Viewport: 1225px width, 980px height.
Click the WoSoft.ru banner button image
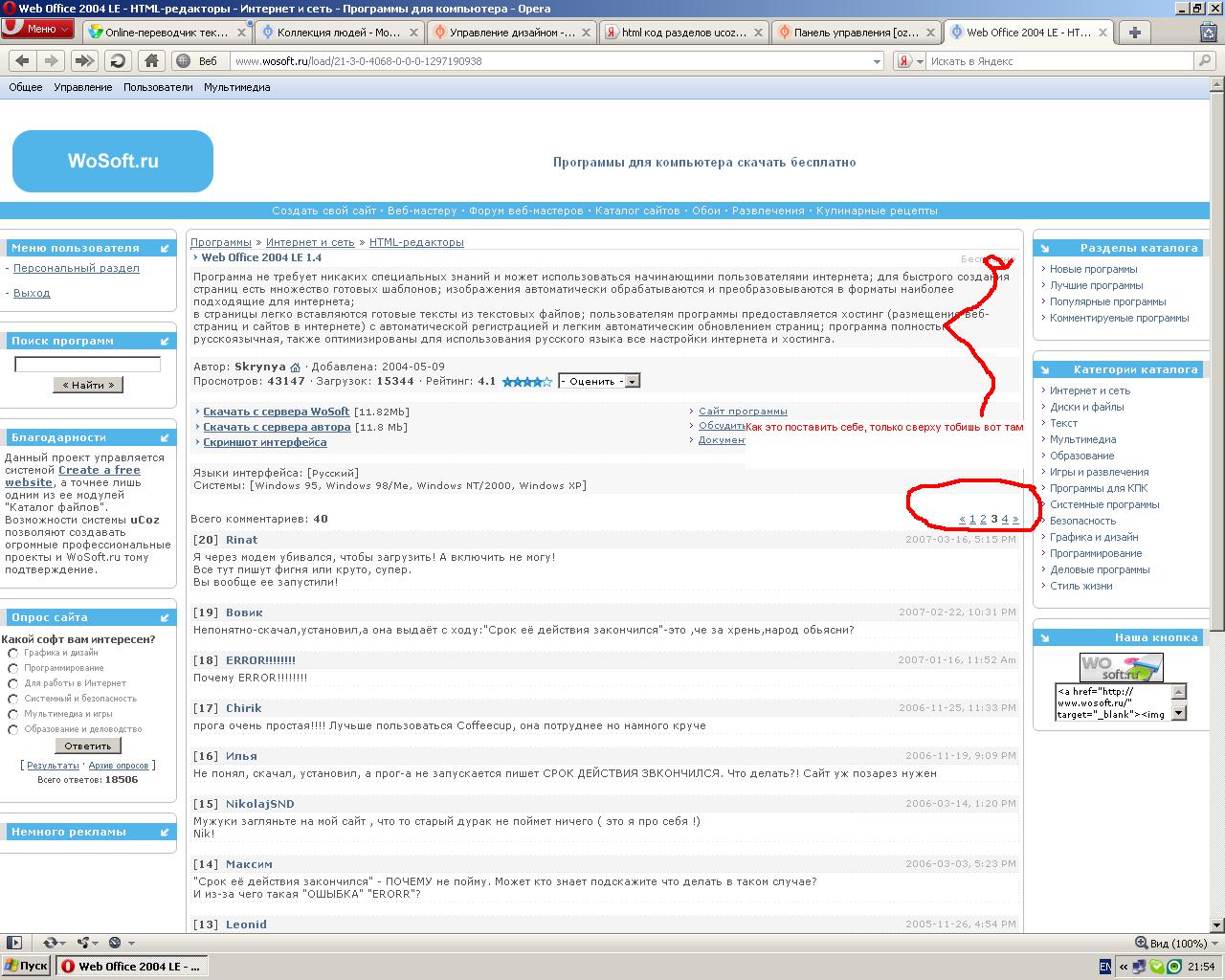click(x=1121, y=667)
